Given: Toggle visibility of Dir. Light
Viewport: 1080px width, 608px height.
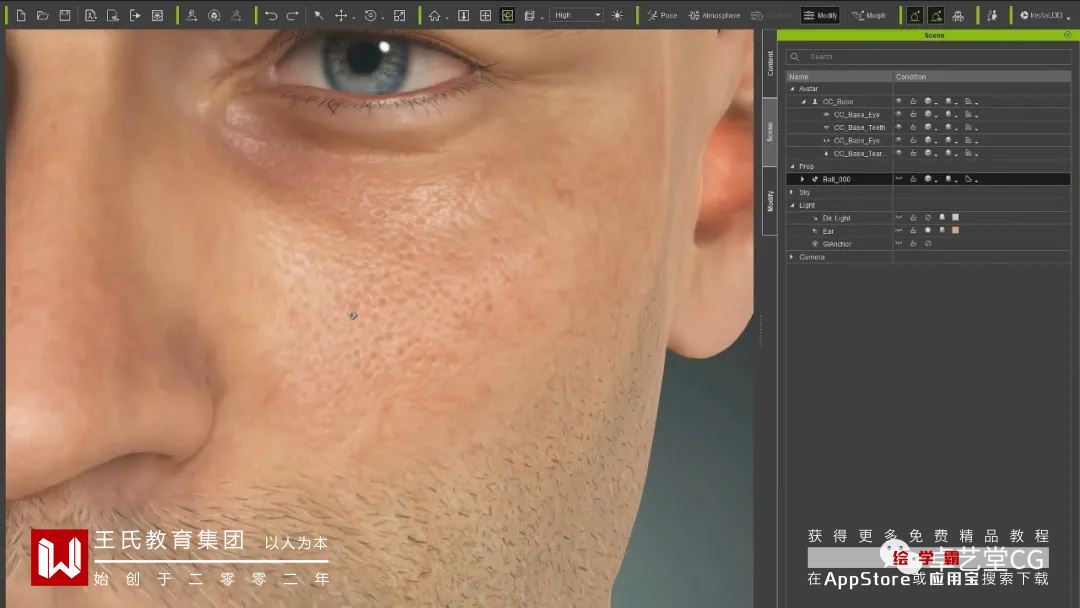Looking at the screenshot, I should (x=899, y=218).
